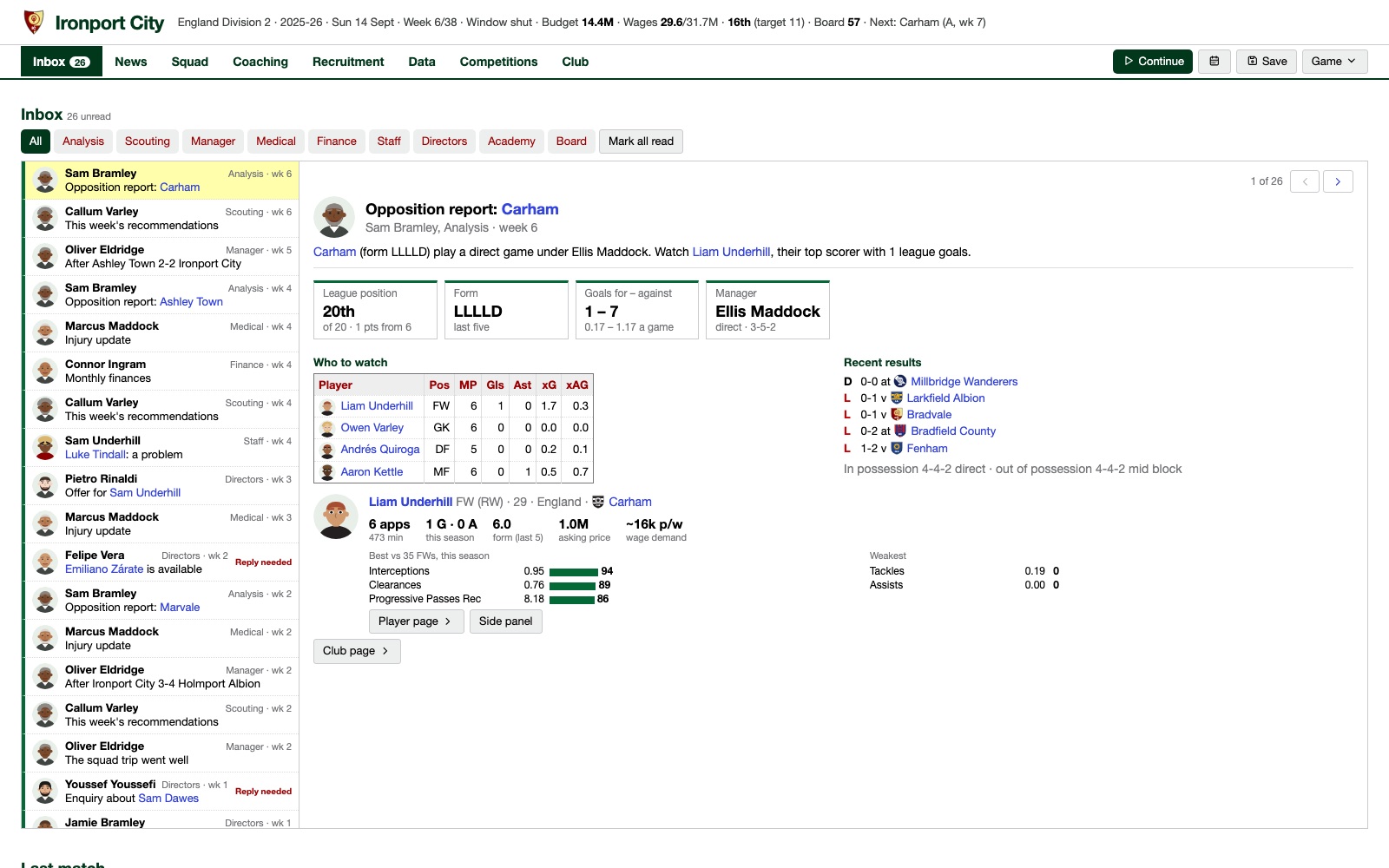Click Youssef Youssefi's avatar in inbox list
The height and width of the screenshot is (868, 1389).
(x=46, y=791)
